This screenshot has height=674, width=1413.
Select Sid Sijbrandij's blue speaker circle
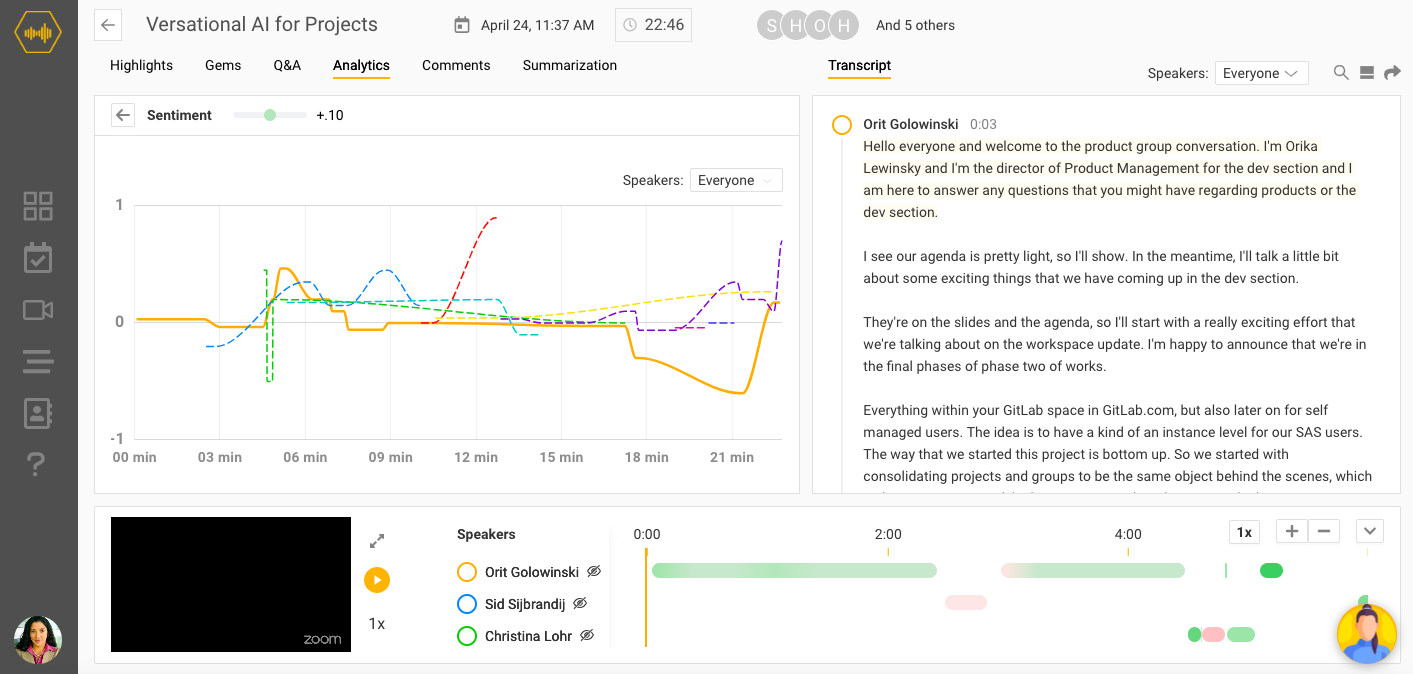[x=467, y=604]
